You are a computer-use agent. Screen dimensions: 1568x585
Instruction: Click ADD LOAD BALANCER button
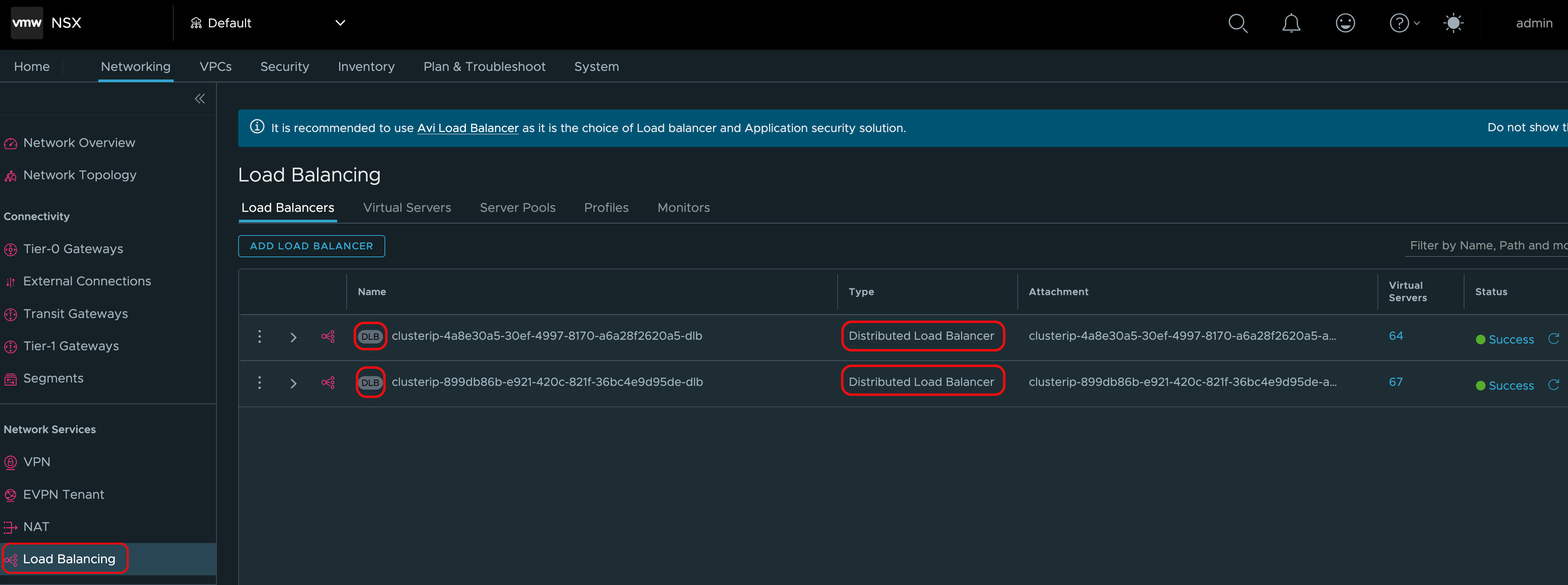pyautogui.click(x=311, y=246)
